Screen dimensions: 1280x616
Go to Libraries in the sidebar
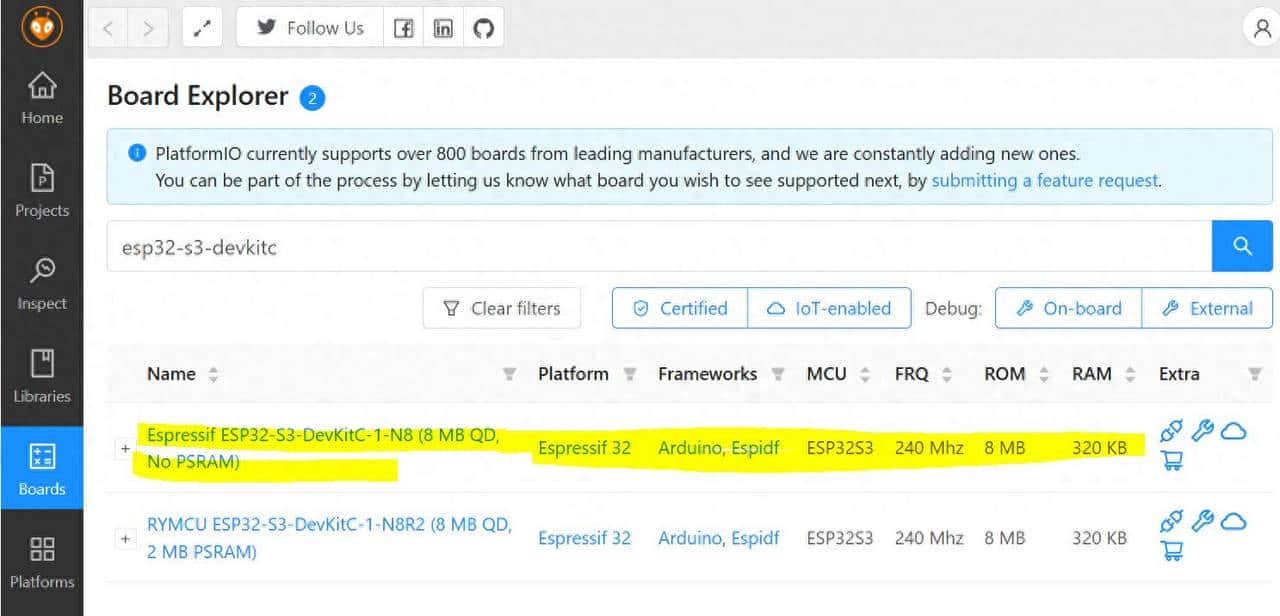click(42, 376)
